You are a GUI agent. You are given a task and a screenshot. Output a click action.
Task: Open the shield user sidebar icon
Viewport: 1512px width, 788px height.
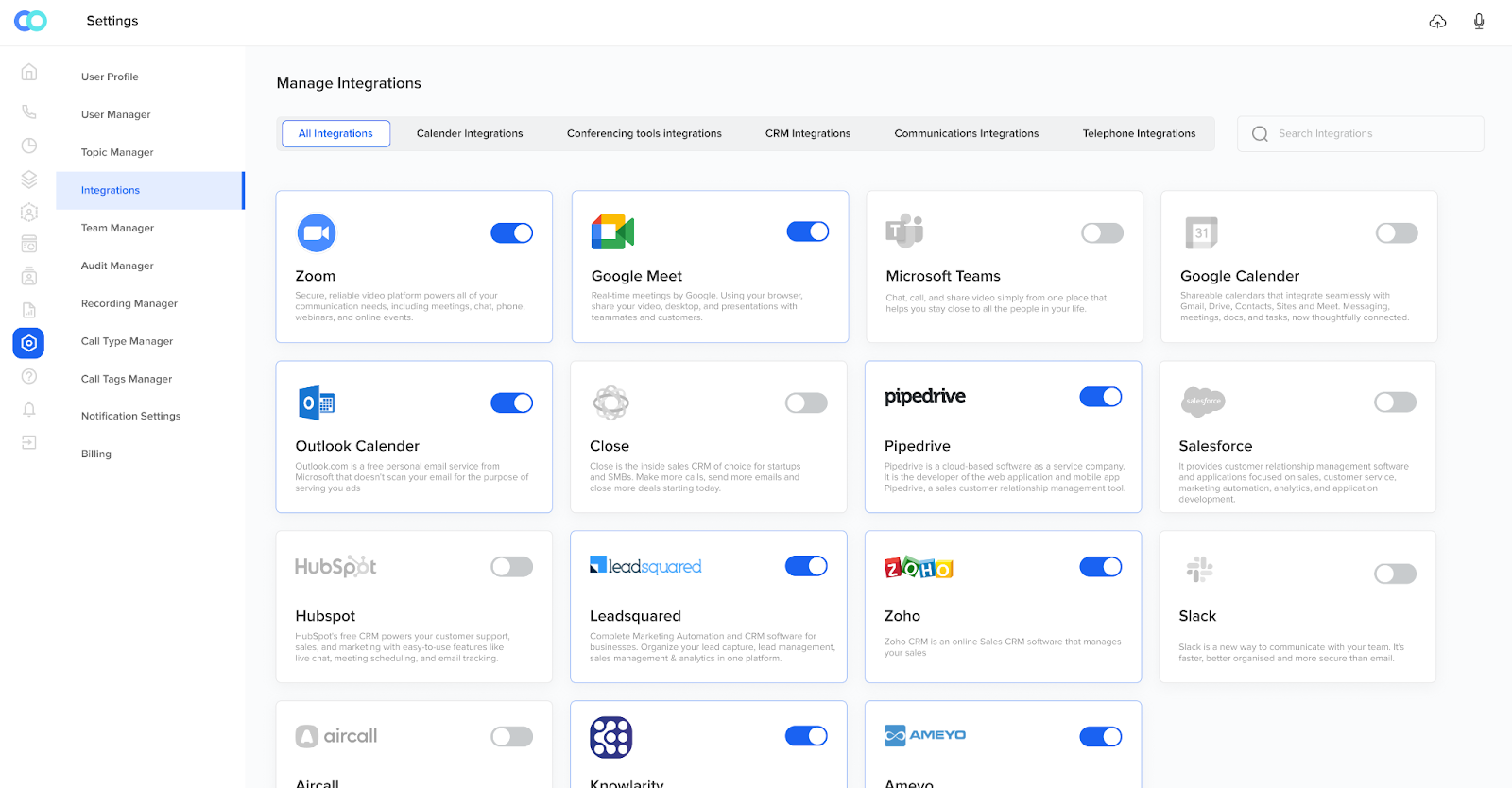pos(29,213)
